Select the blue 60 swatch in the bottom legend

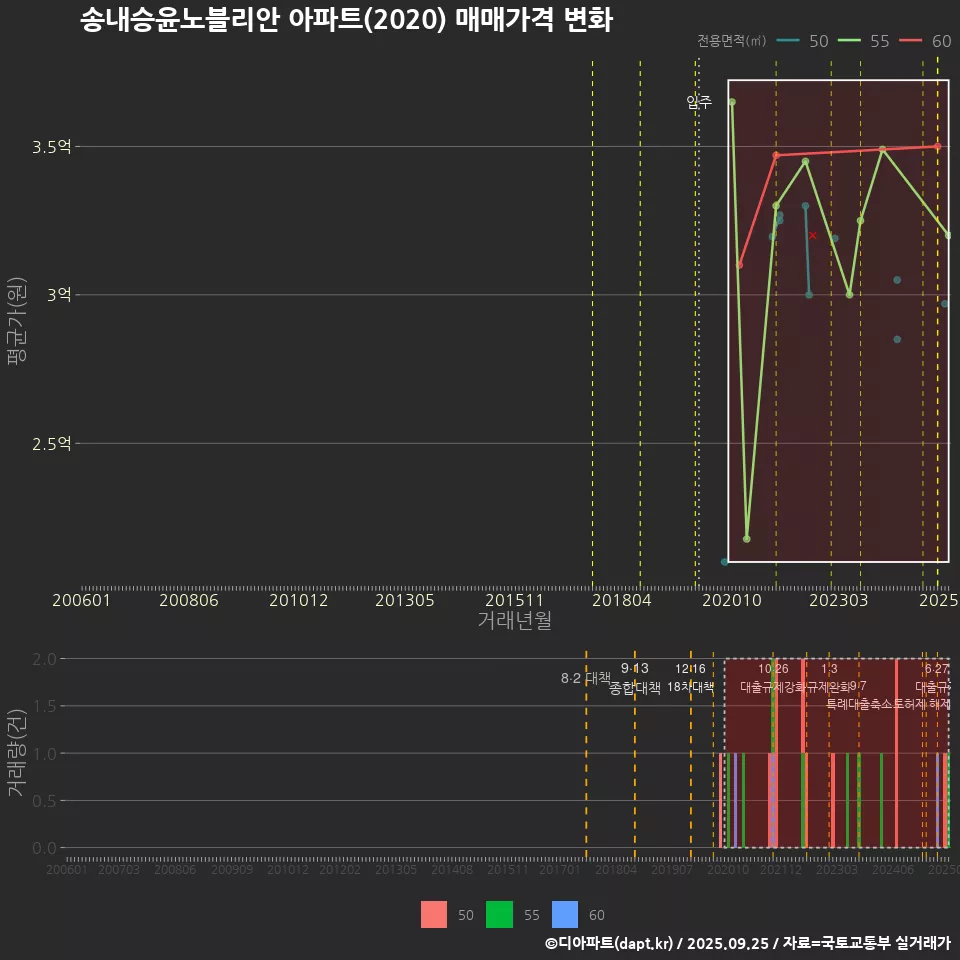tap(565, 914)
